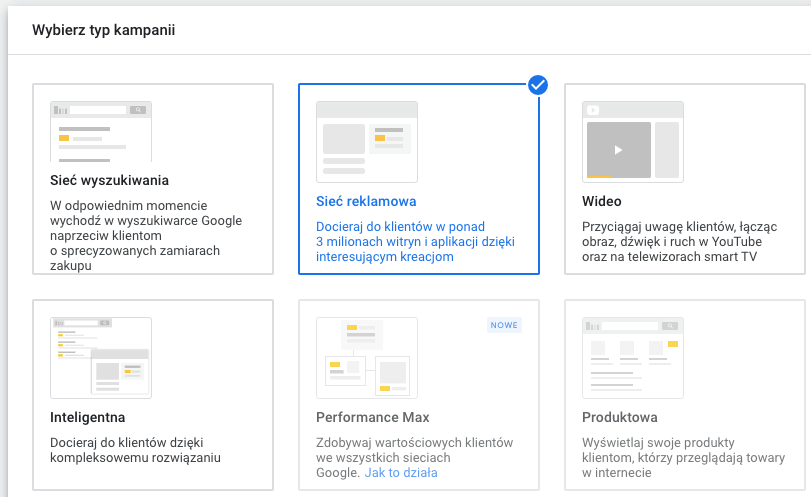Image resolution: width=811 pixels, height=497 pixels.
Task: Click the Sieć wyszukiwania illustration icon
Action: [x=101, y=132]
